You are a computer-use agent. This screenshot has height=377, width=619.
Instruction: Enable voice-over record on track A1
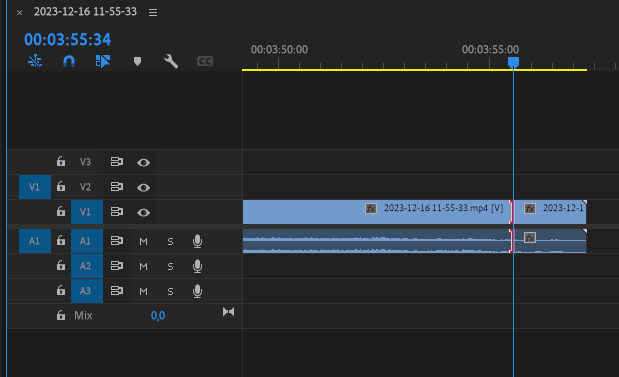pos(197,241)
